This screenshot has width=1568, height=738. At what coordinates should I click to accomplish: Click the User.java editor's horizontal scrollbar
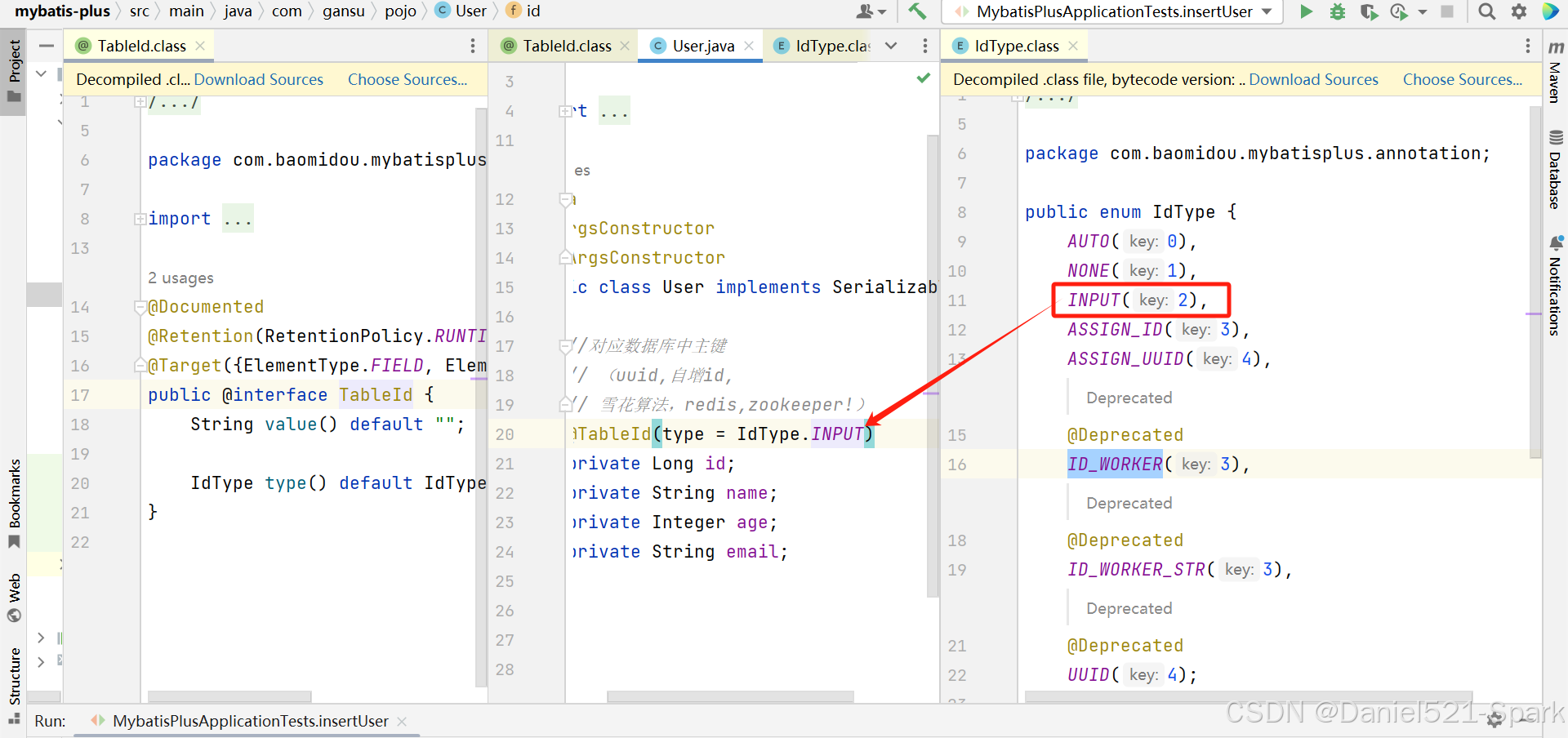click(x=730, y=696)
